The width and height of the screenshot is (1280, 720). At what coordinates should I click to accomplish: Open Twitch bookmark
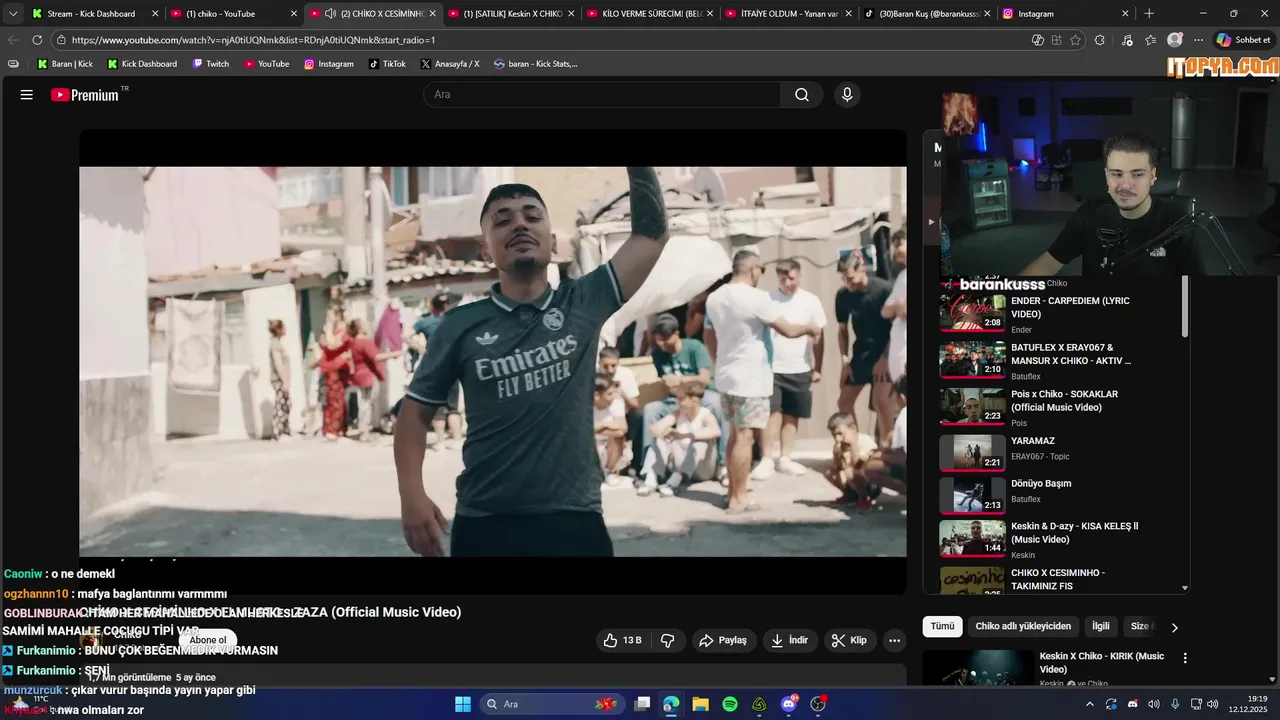pos(210,64)
